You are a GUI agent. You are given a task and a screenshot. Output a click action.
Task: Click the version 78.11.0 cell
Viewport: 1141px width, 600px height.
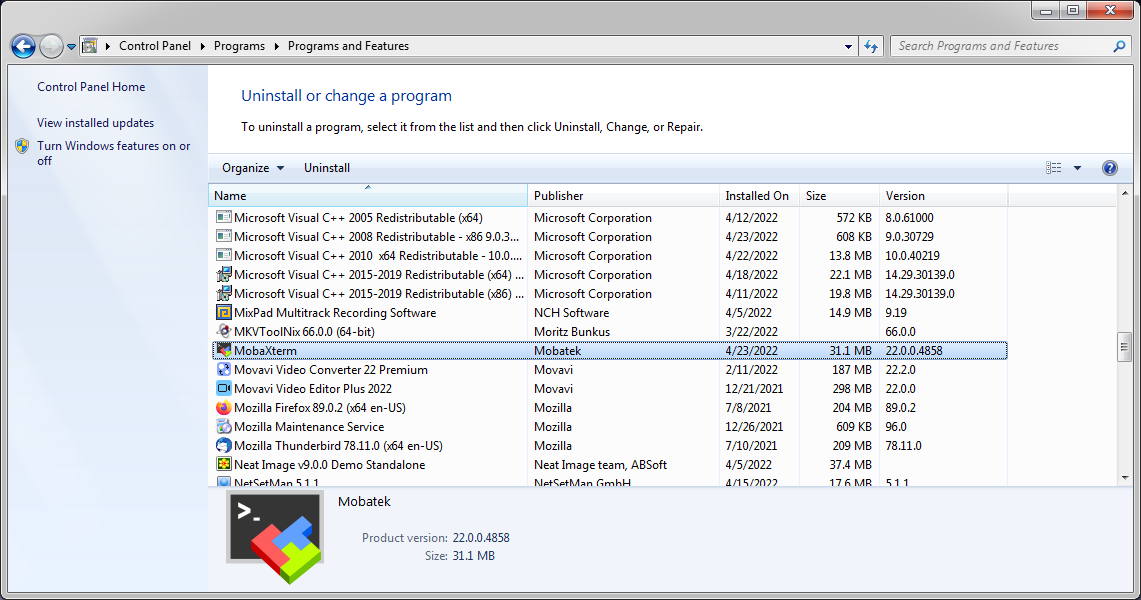point(903,446)
